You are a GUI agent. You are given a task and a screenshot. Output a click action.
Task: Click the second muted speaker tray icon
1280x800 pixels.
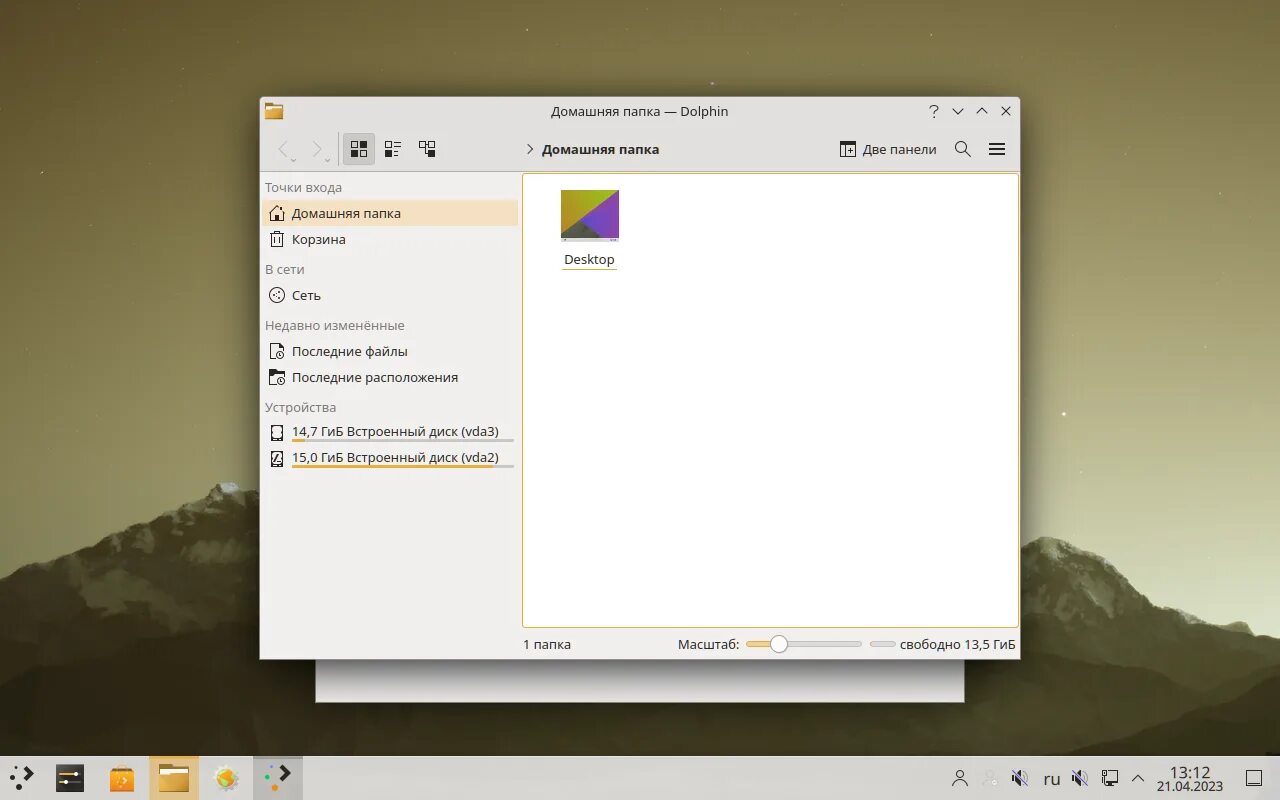1080,778
